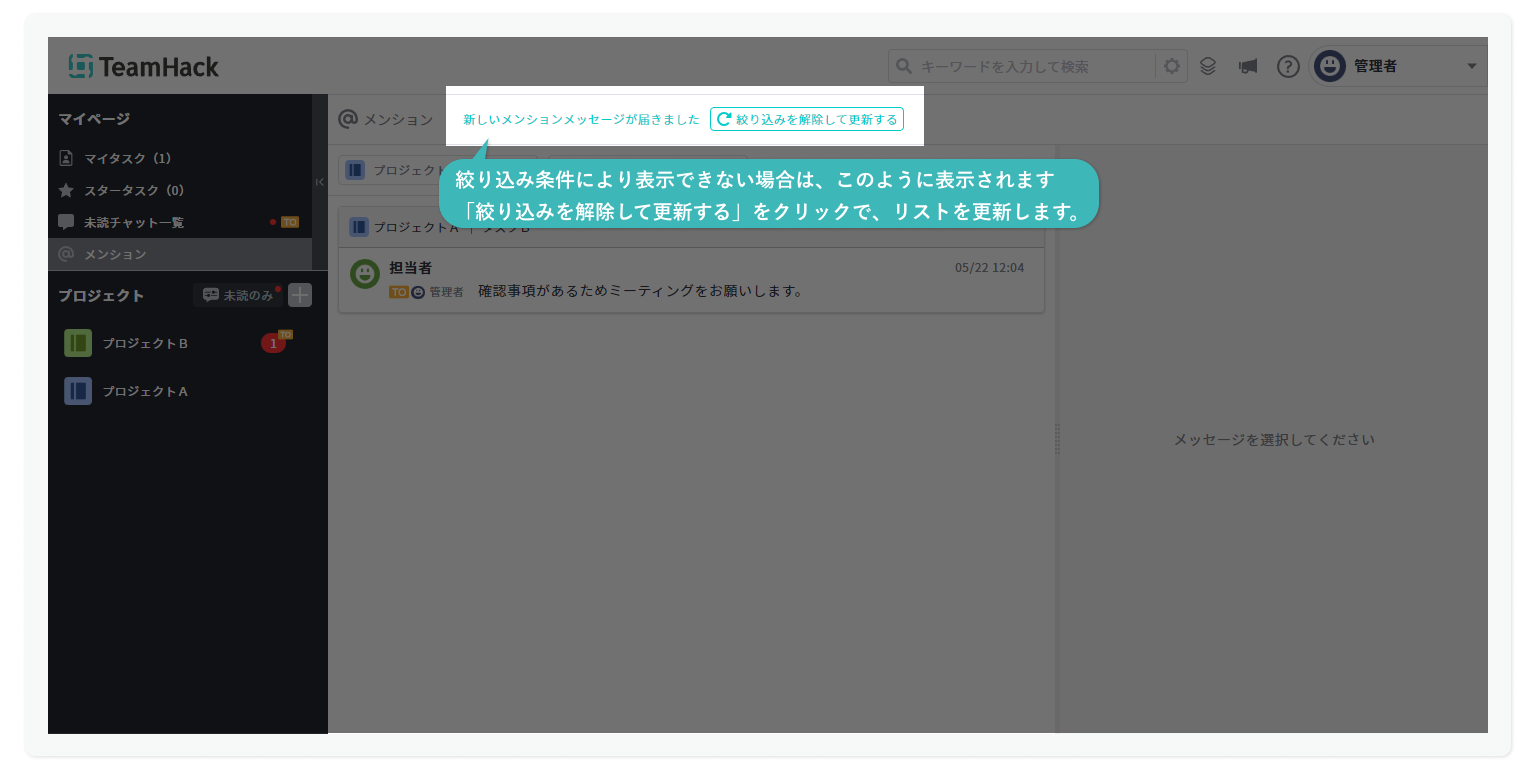Screen dimensions: 1536x771
Task: Click the blue プロジェクトA icon
Action: tap(78, 391)
